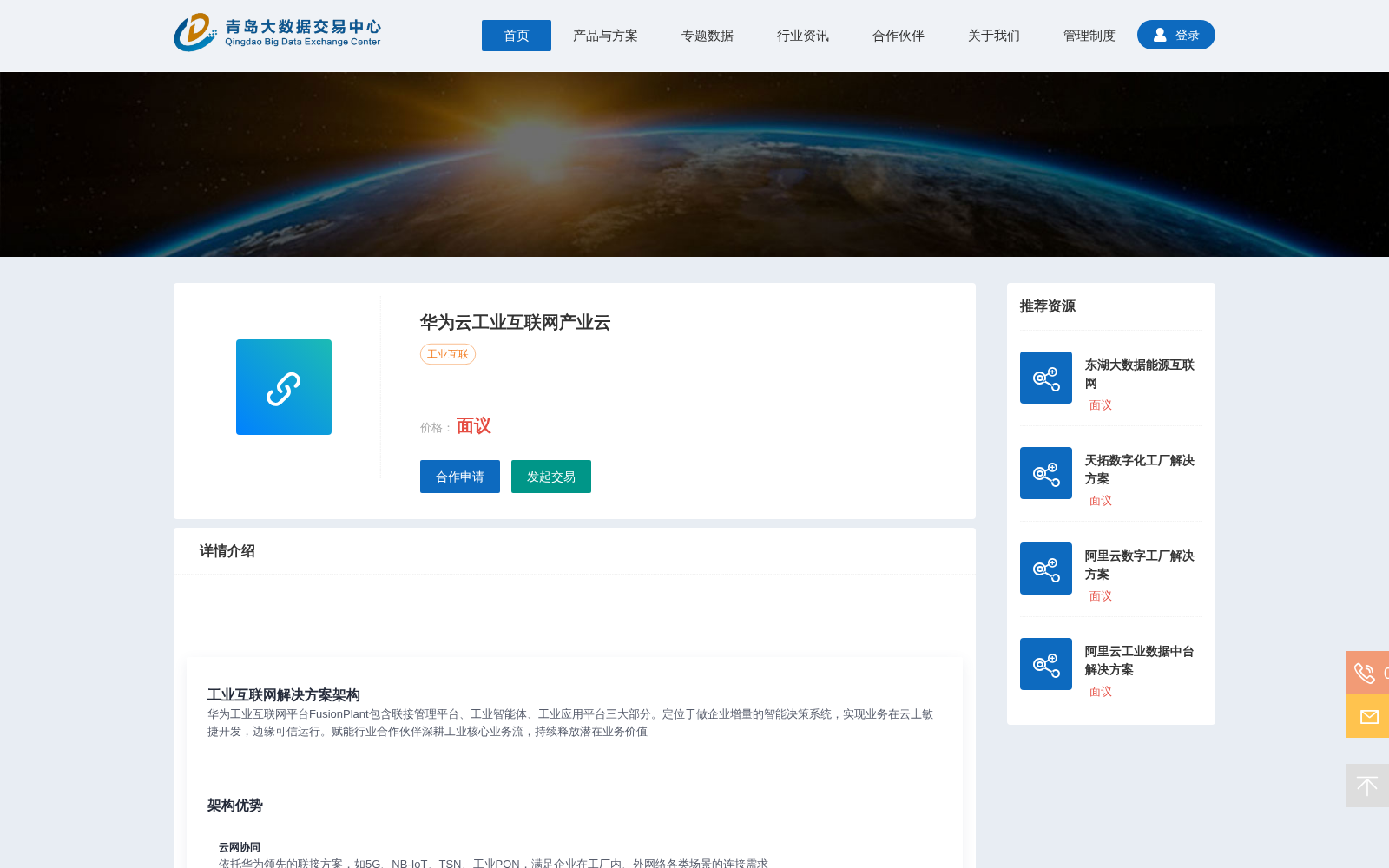
Task: Click the 工业互联网解决方案架构 heading
Action: pos(284,695)
